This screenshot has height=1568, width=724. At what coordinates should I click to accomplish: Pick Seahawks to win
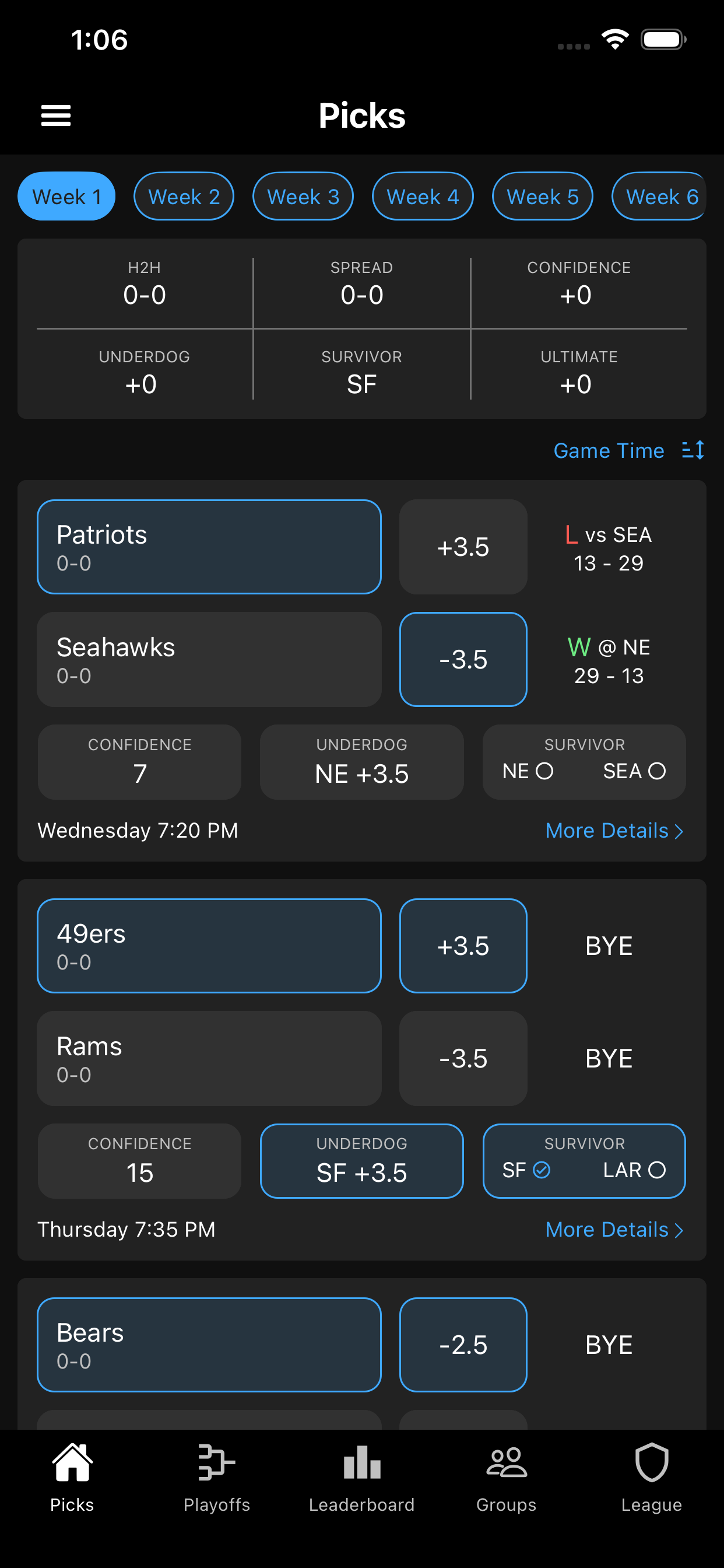(209, 659)
